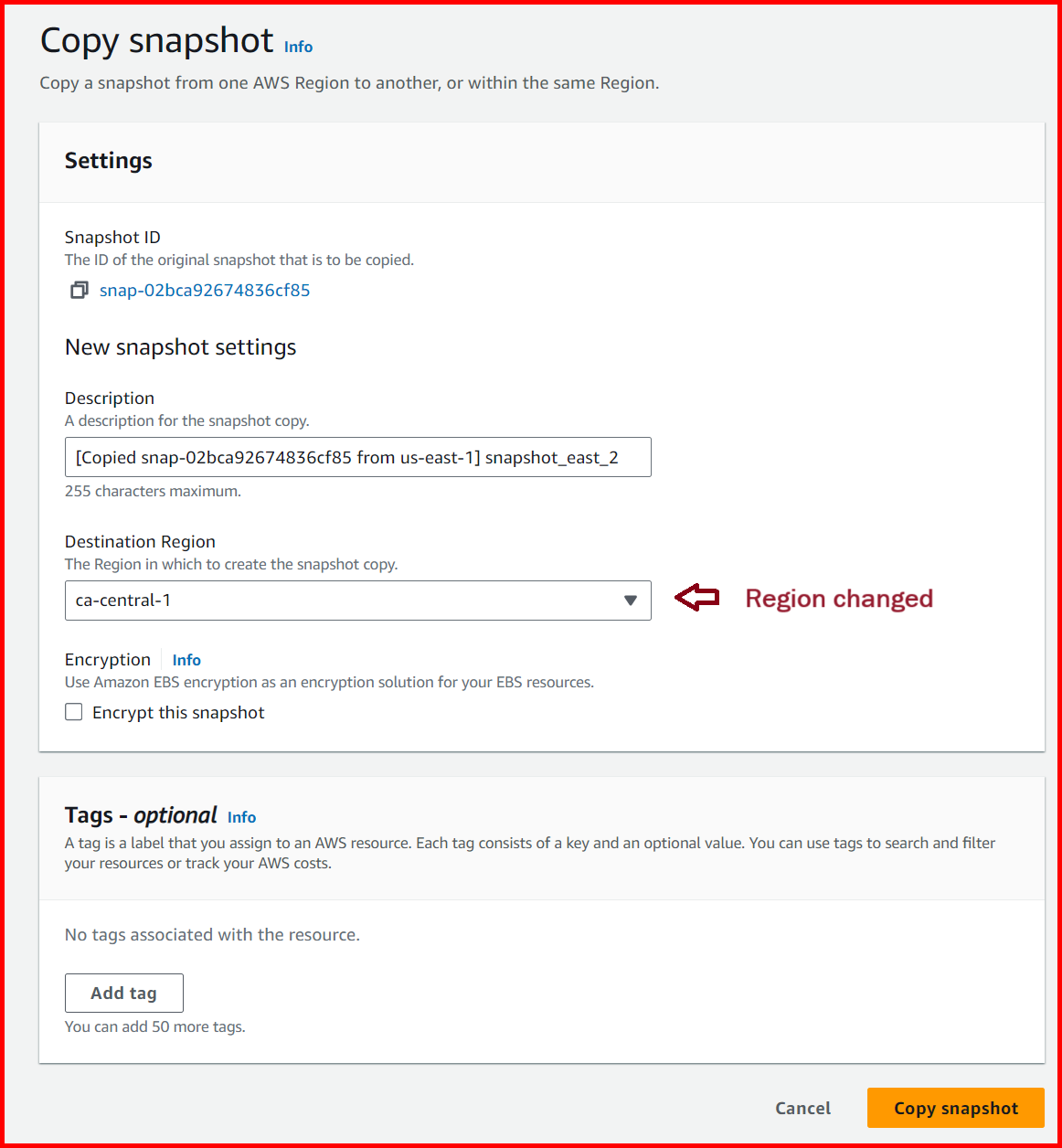This screenshot has height=1148, width=1062.
Task: Click Add tag to create a new tag
Action: click(123, 993)
